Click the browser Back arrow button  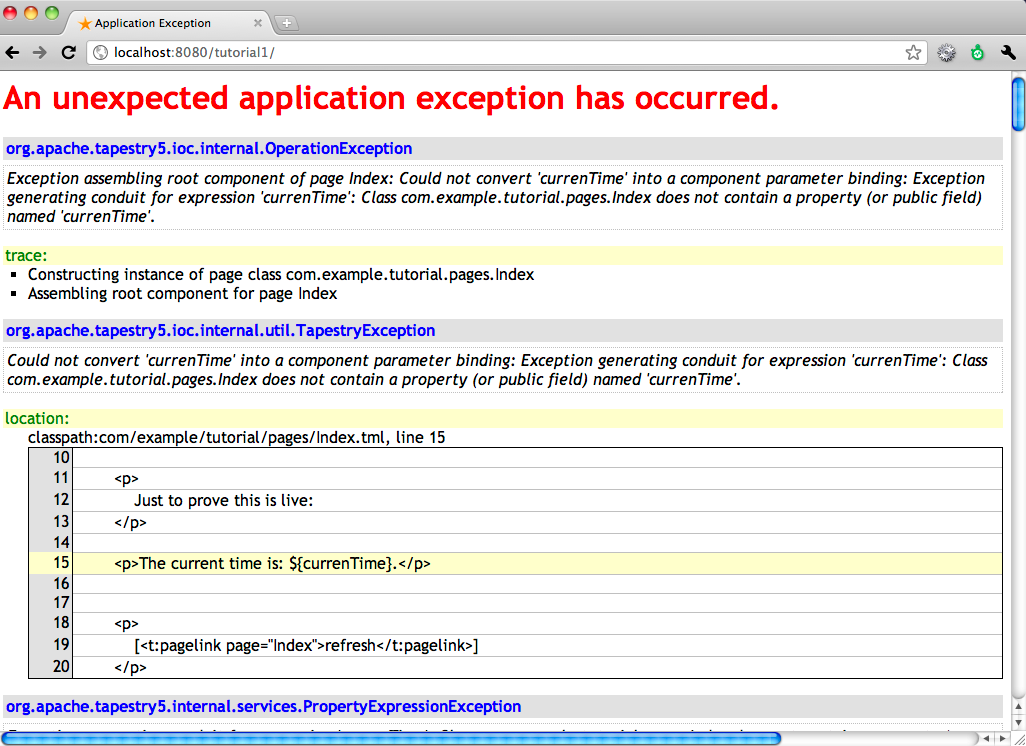pyautogui.click(x=13, y=53)
